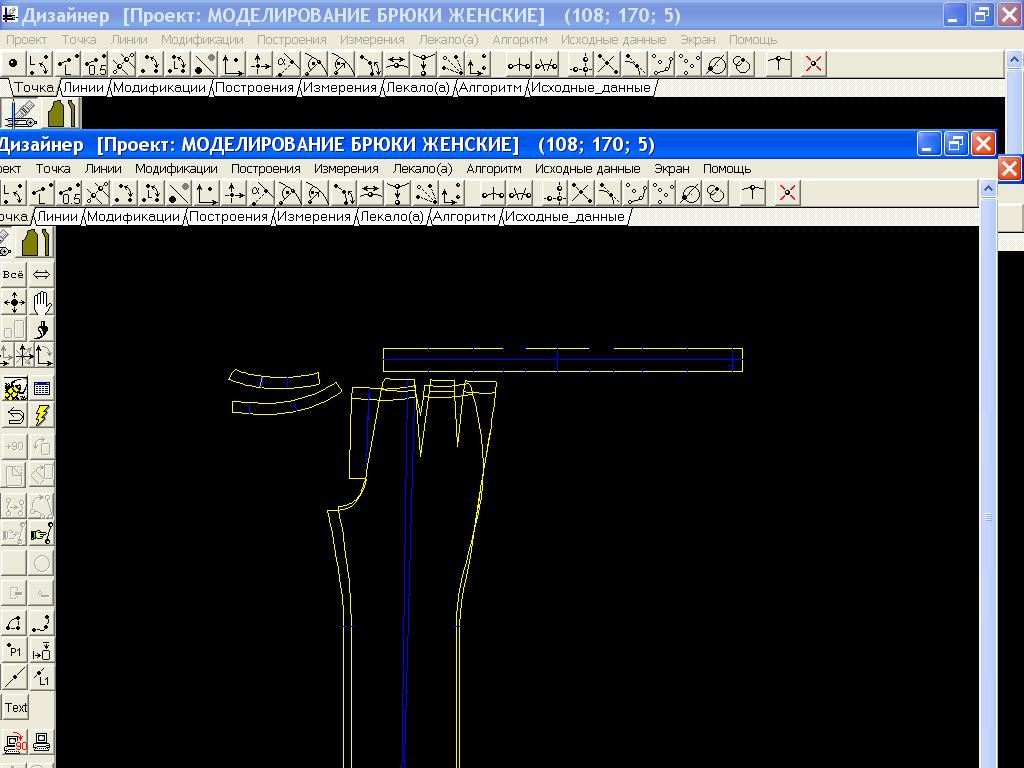
Task: Click the perpendicular point tool in front toolbar
Action: 234,193
